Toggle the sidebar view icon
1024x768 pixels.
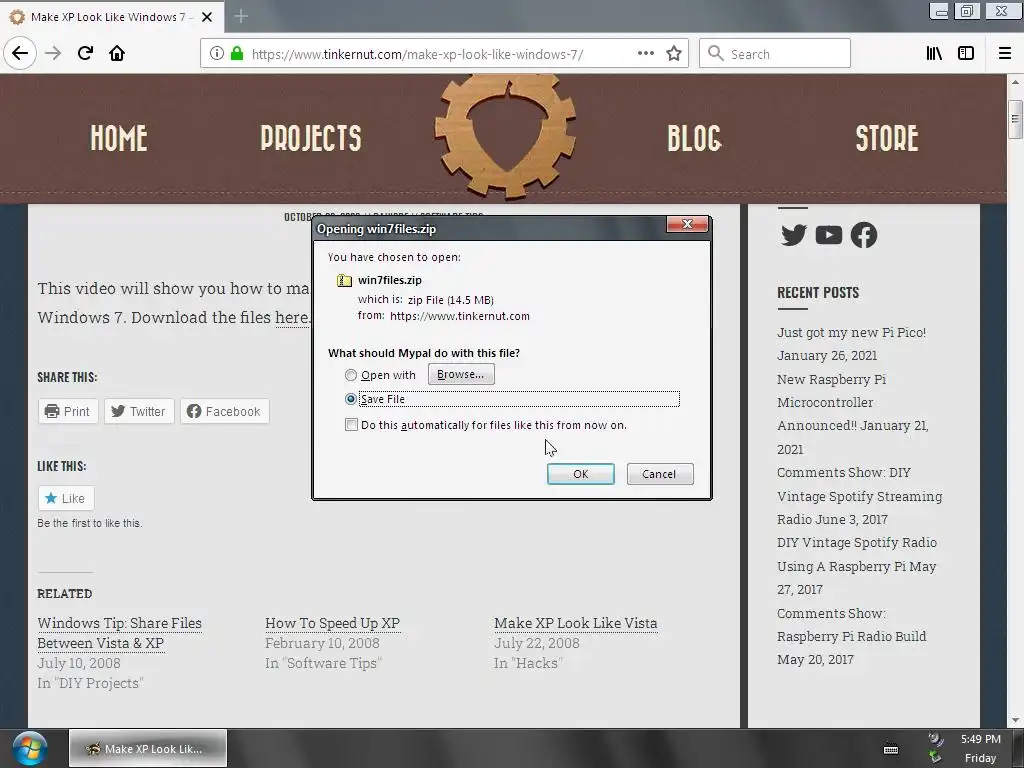[966, 54]
